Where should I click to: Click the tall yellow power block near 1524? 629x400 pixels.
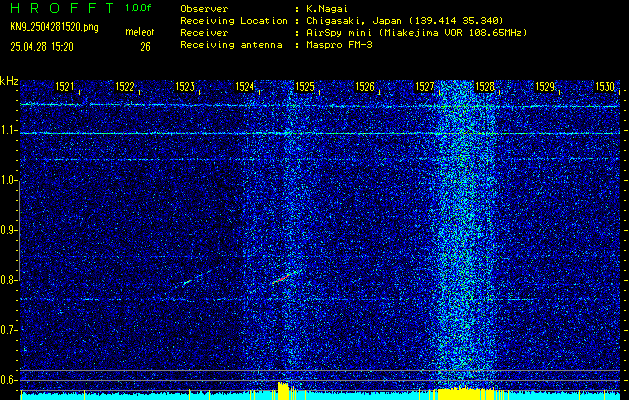[283, 390]
